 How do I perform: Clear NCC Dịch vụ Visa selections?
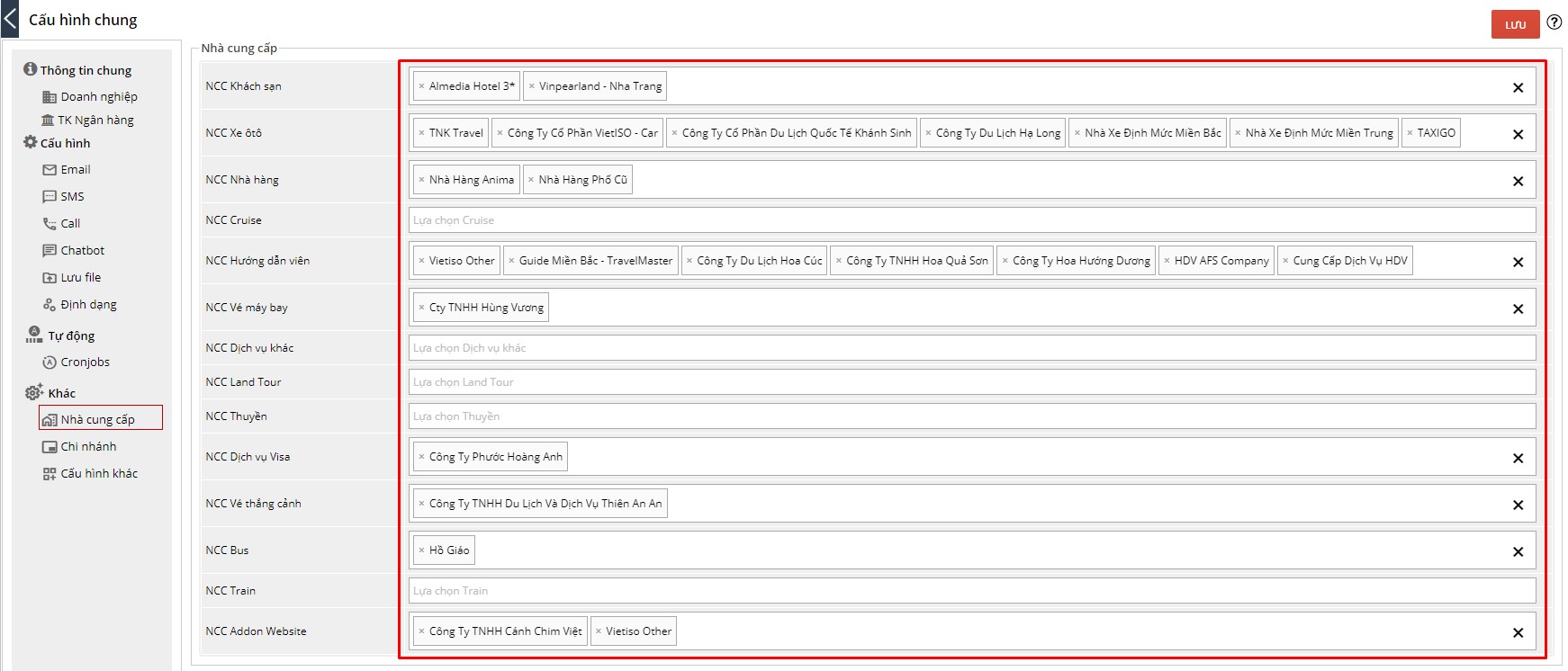[x=1518, y=458]
